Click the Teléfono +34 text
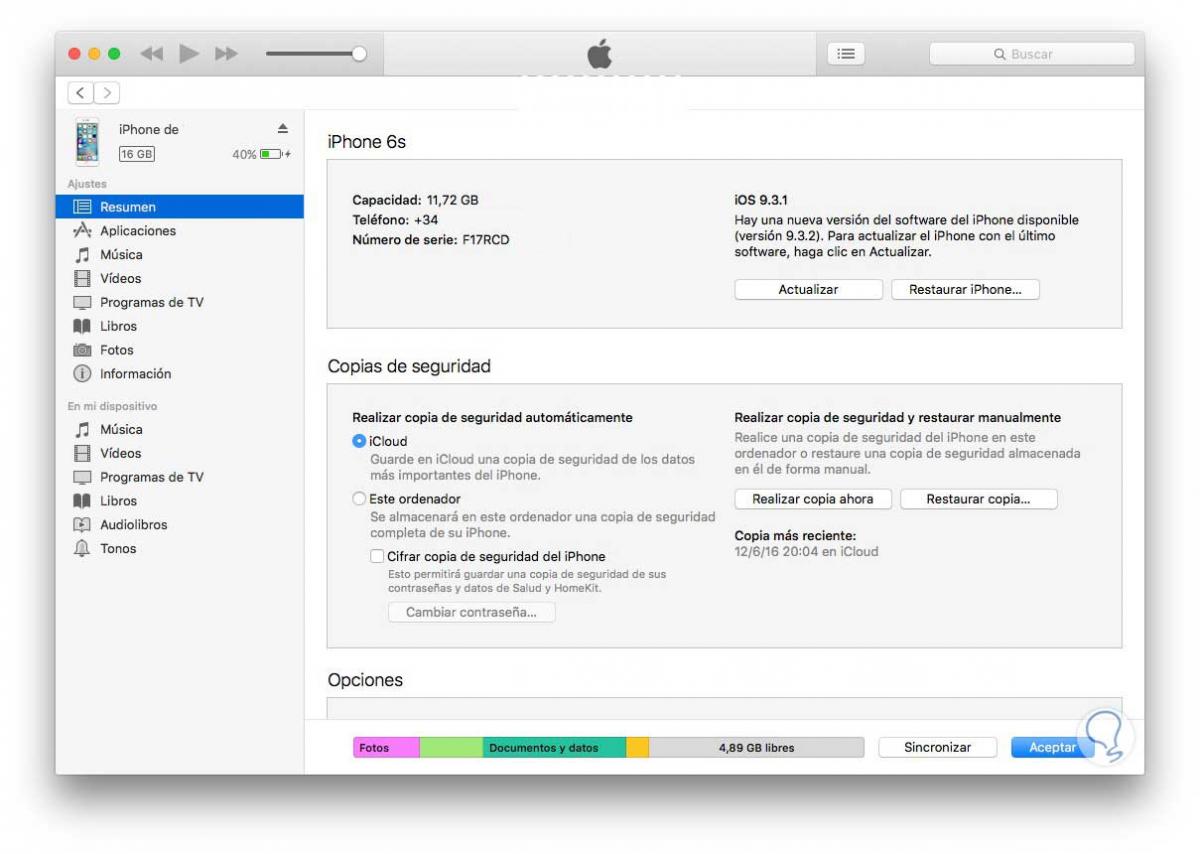1200x854 pixels. click(x=395, y=220)
